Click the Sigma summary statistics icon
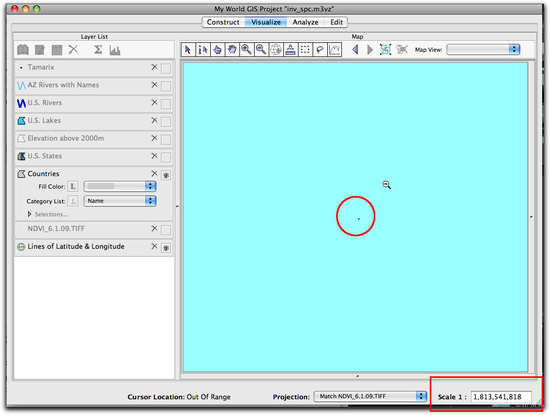The width and height of the screenshot is (550, 415). [98, 50]
